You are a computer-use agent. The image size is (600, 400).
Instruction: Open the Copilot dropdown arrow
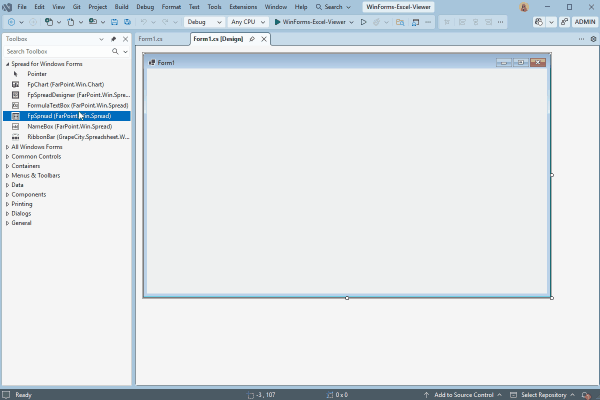click(x=551, y=22)
